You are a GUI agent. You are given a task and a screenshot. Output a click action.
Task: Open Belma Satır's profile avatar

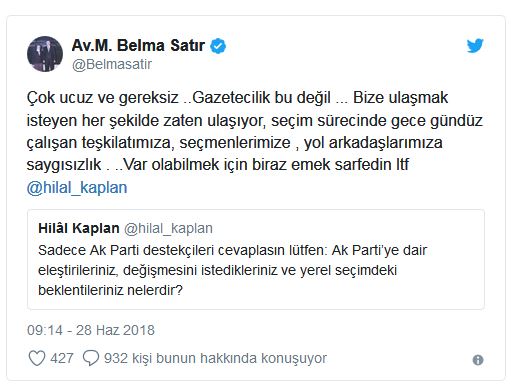pos(45,54)
